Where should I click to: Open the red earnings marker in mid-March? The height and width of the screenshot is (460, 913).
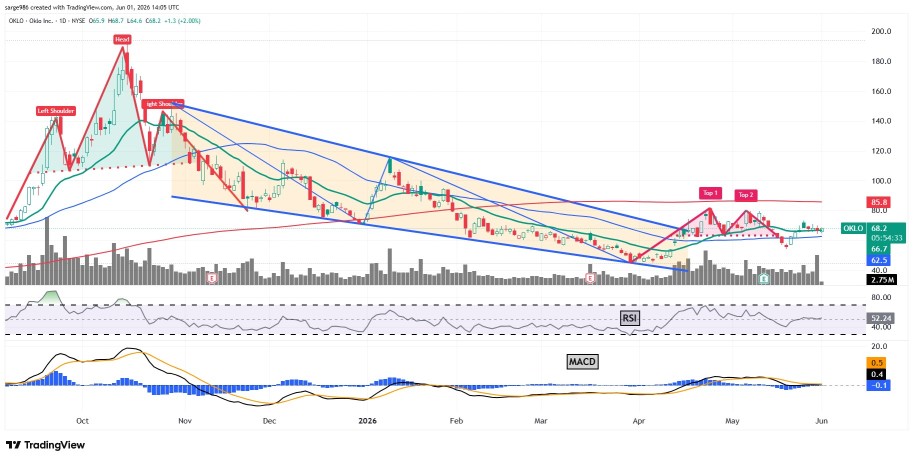pos(590,279)
